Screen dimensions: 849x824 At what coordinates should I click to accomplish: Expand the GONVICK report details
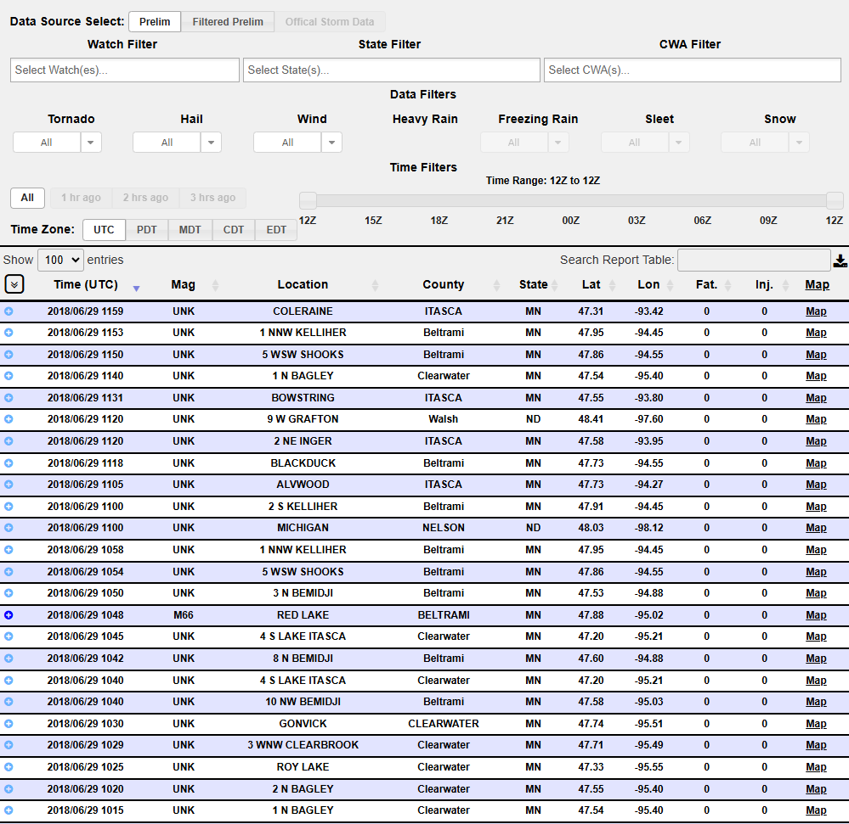(x=9, y=724)
